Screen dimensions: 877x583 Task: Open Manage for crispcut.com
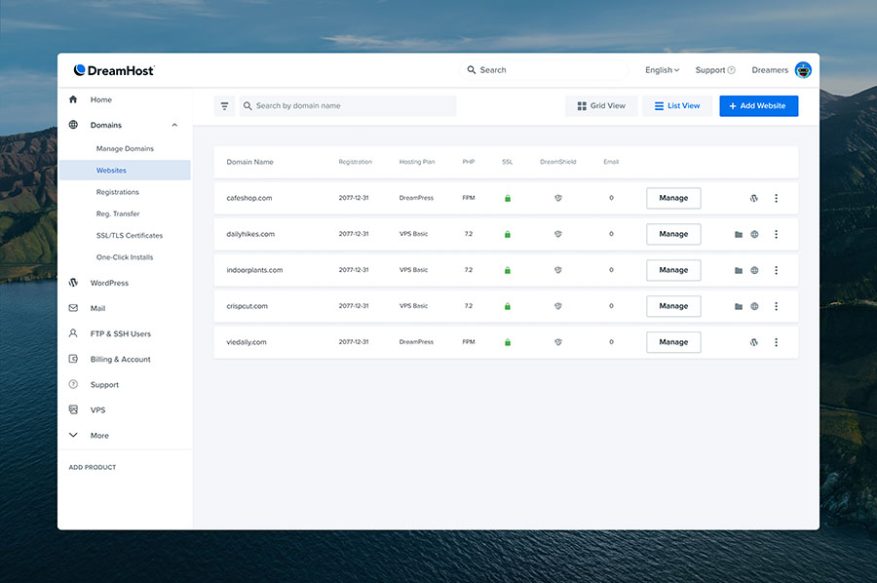click(673, 306)
